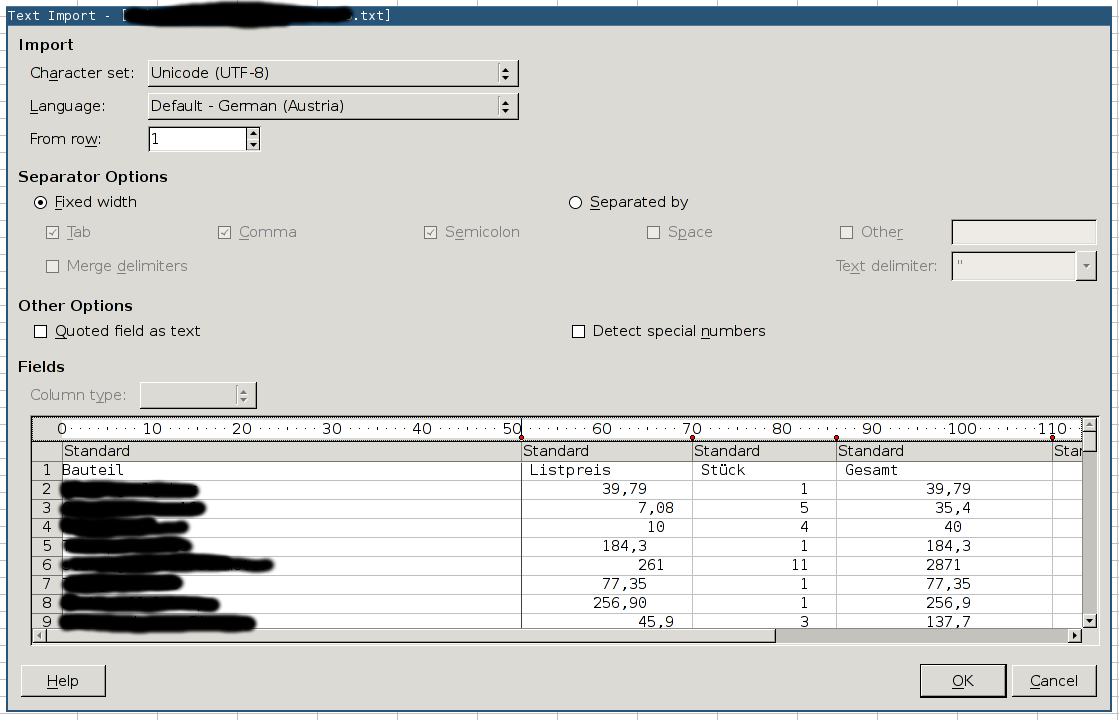Click the Gesamt value 2871
The width and height of the screenshot is (1119, 720).
coord(943,565)
